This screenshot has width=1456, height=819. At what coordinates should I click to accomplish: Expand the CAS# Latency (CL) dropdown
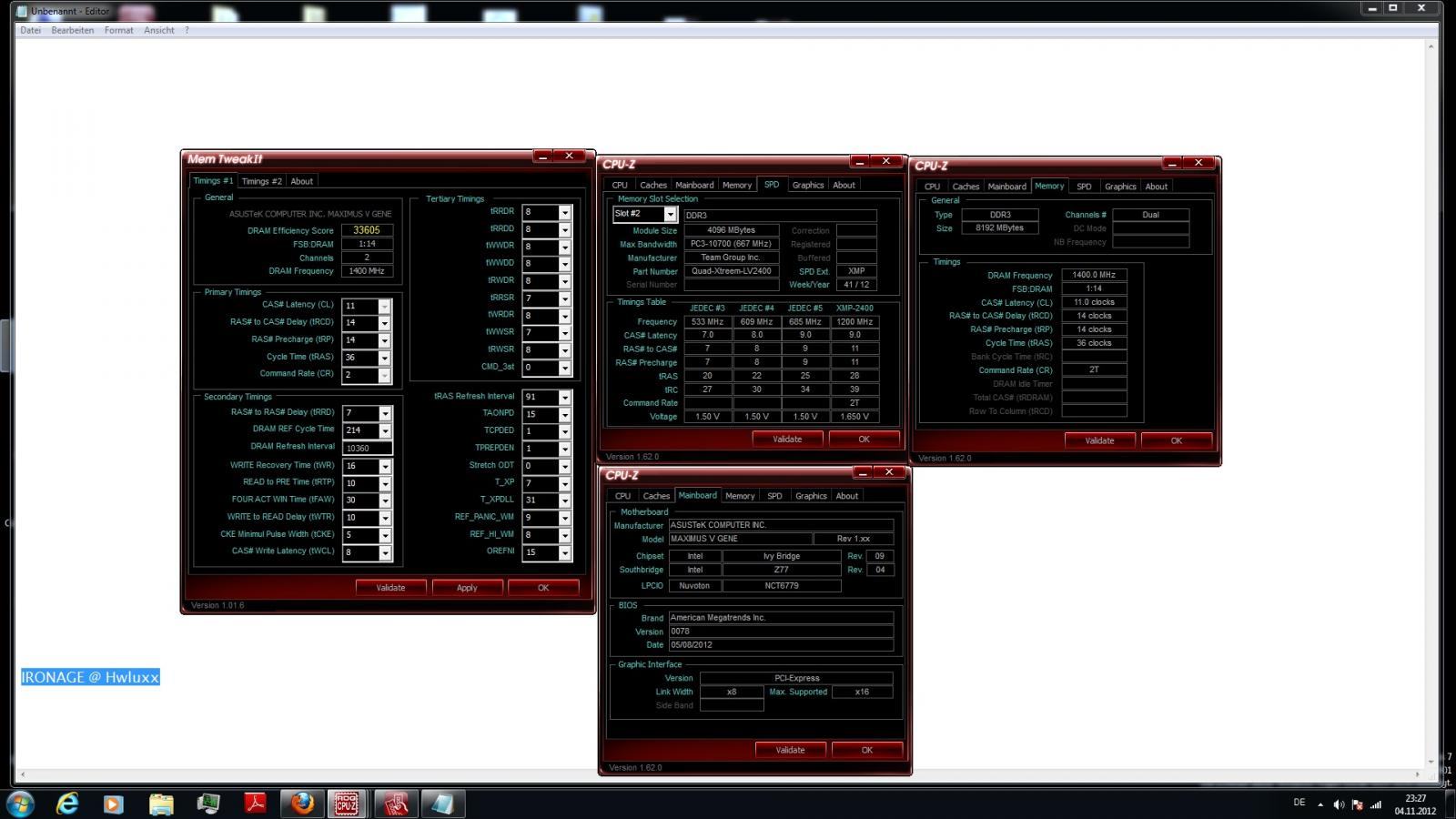point(384,307)
